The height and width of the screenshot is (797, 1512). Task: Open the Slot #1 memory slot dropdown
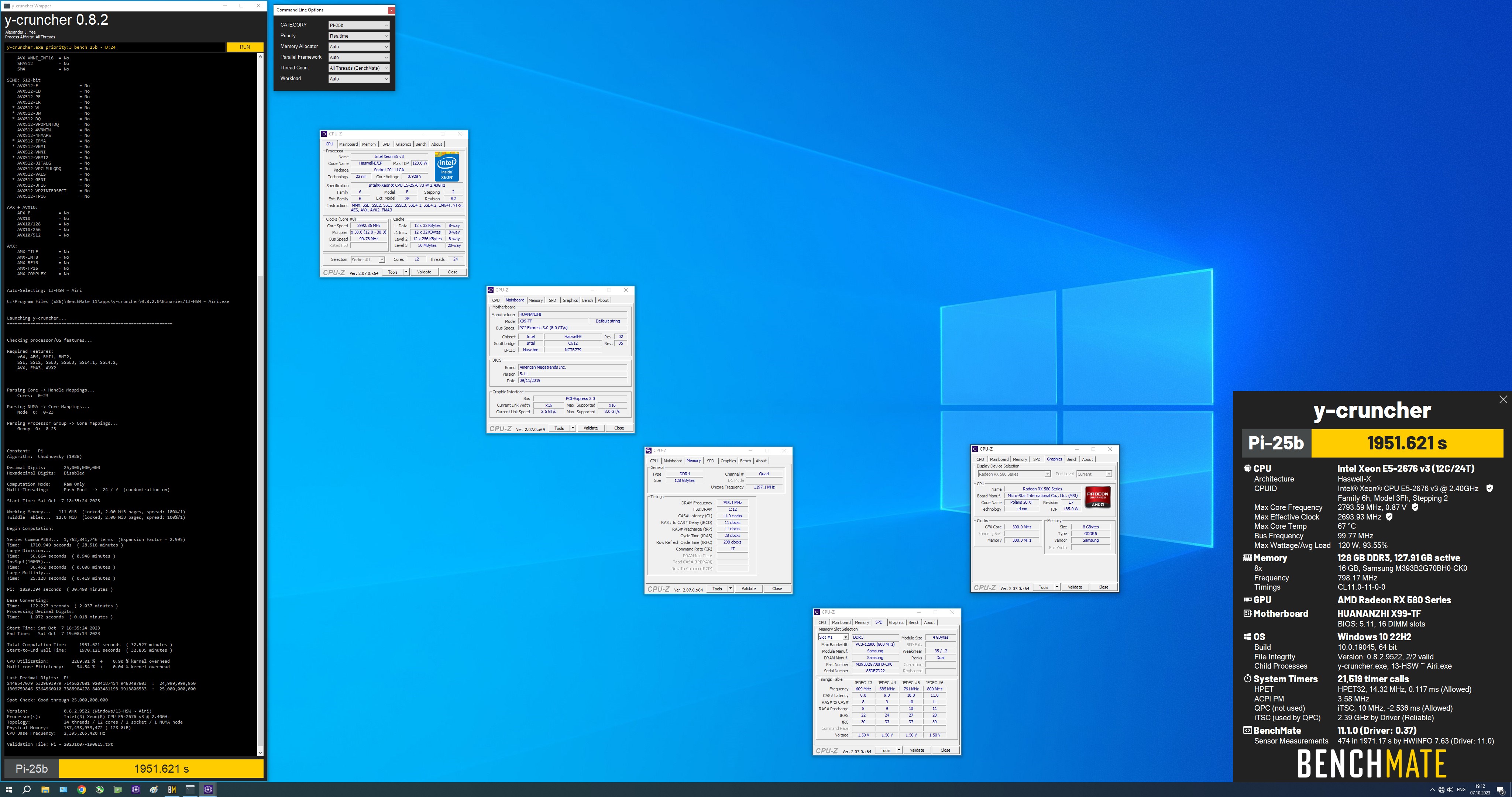tap(833, 637)
